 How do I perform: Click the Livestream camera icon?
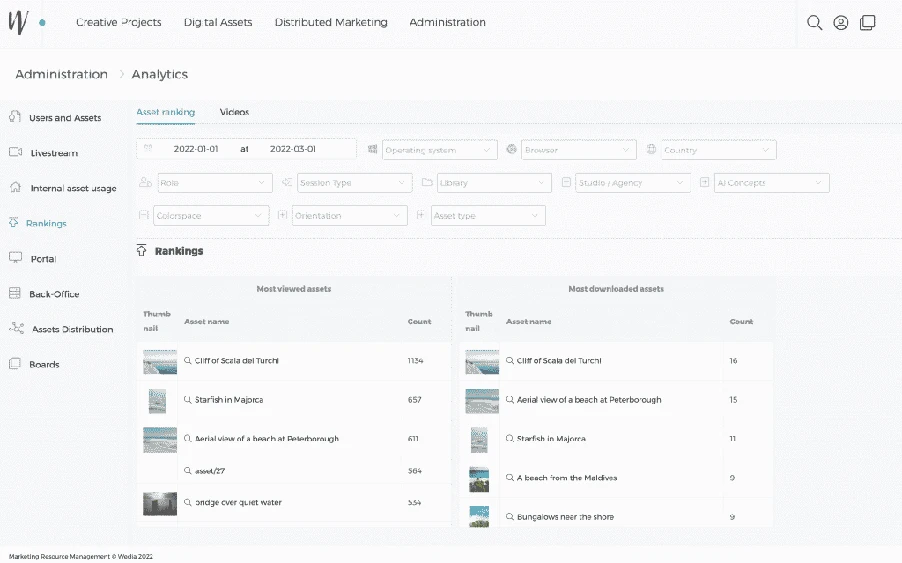tap(16, 152)
